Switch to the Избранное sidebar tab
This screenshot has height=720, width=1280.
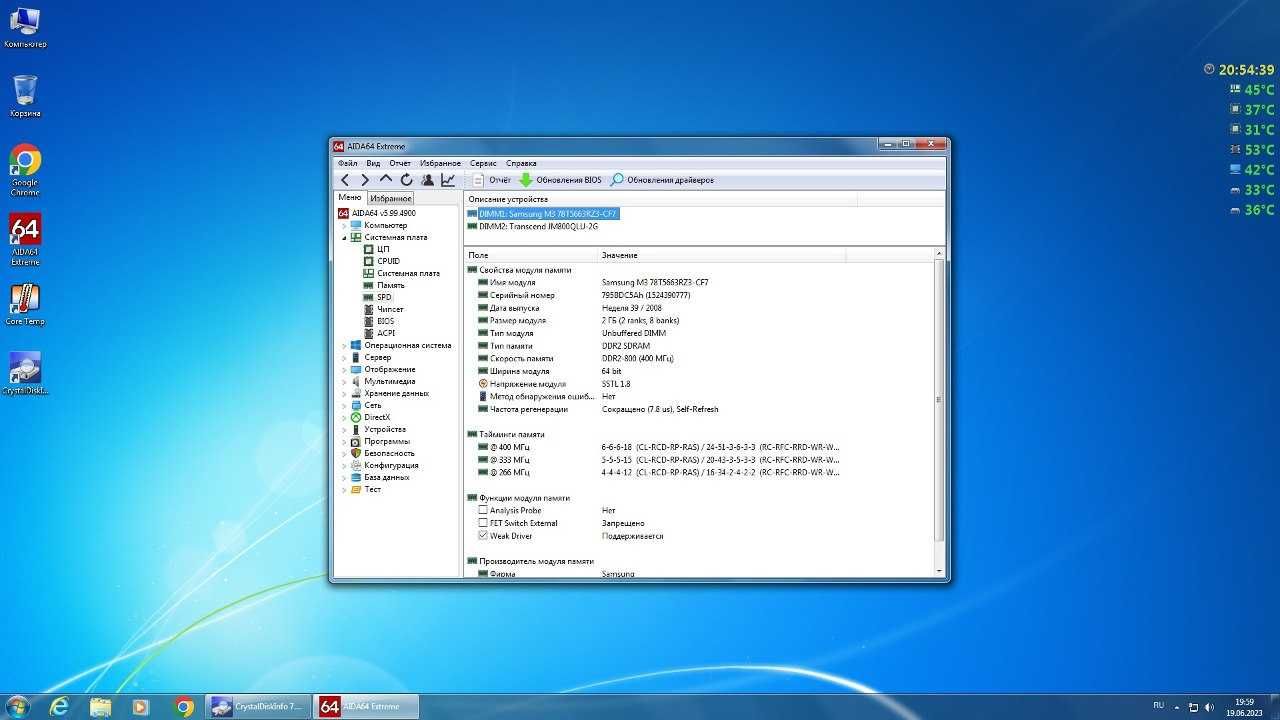tap(391, 199)
